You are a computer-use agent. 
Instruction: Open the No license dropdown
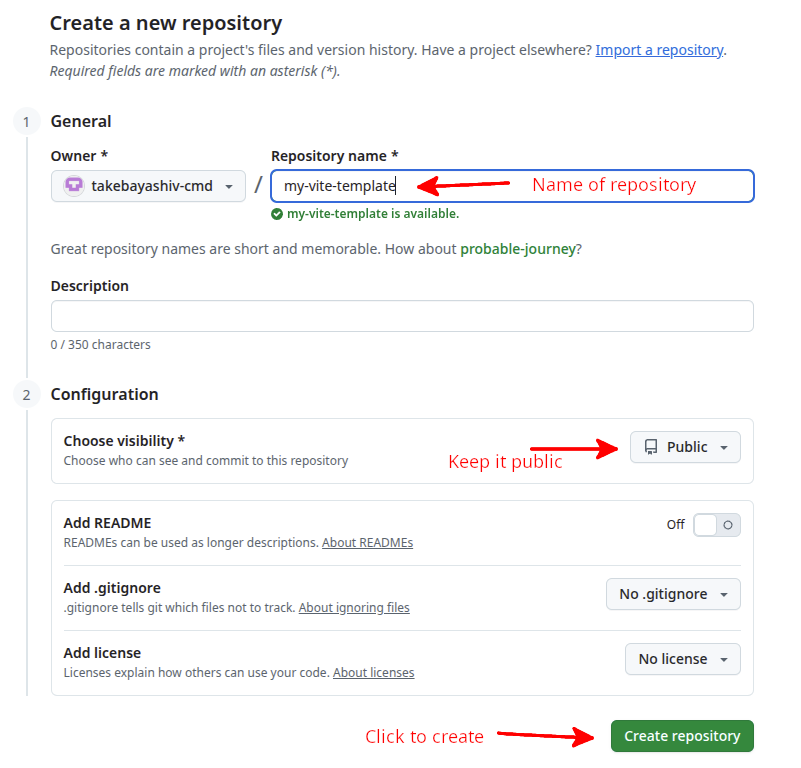click(682, 659)
